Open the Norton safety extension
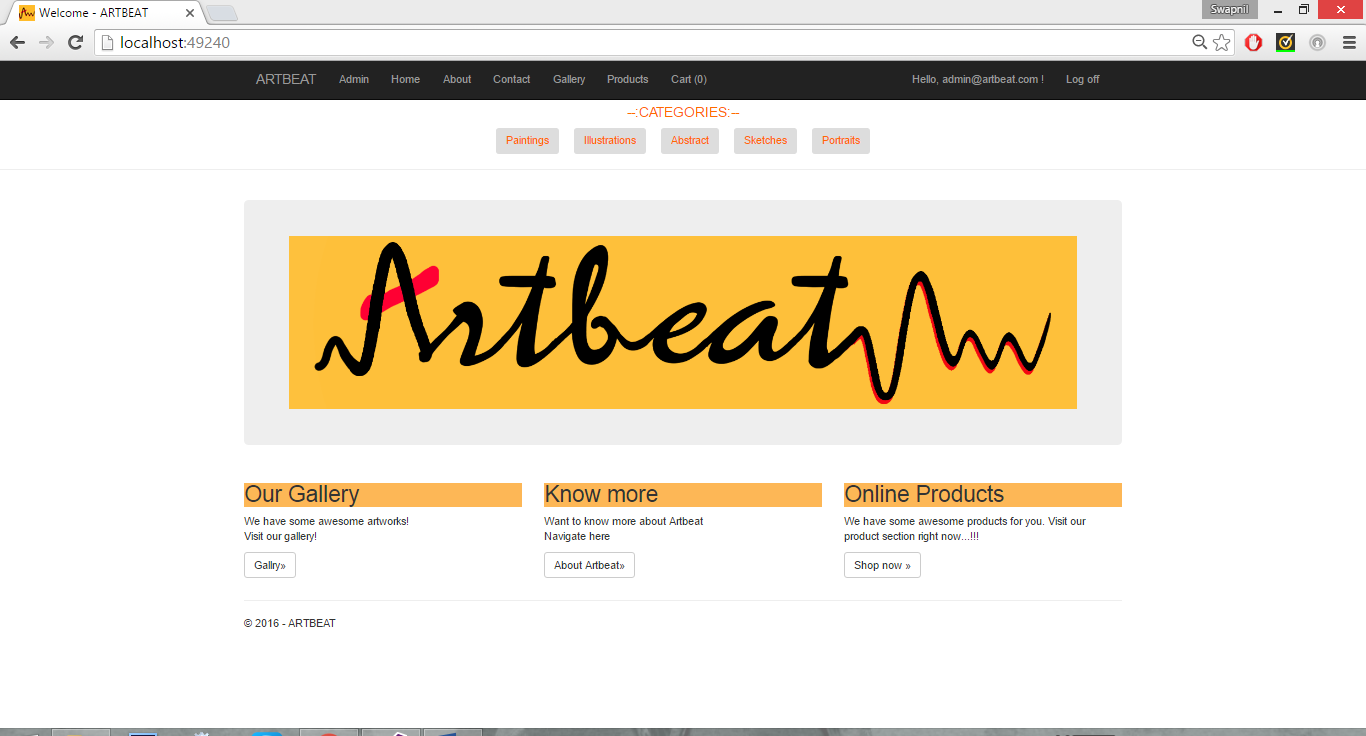1366x736 pixels. point(1285,42)
